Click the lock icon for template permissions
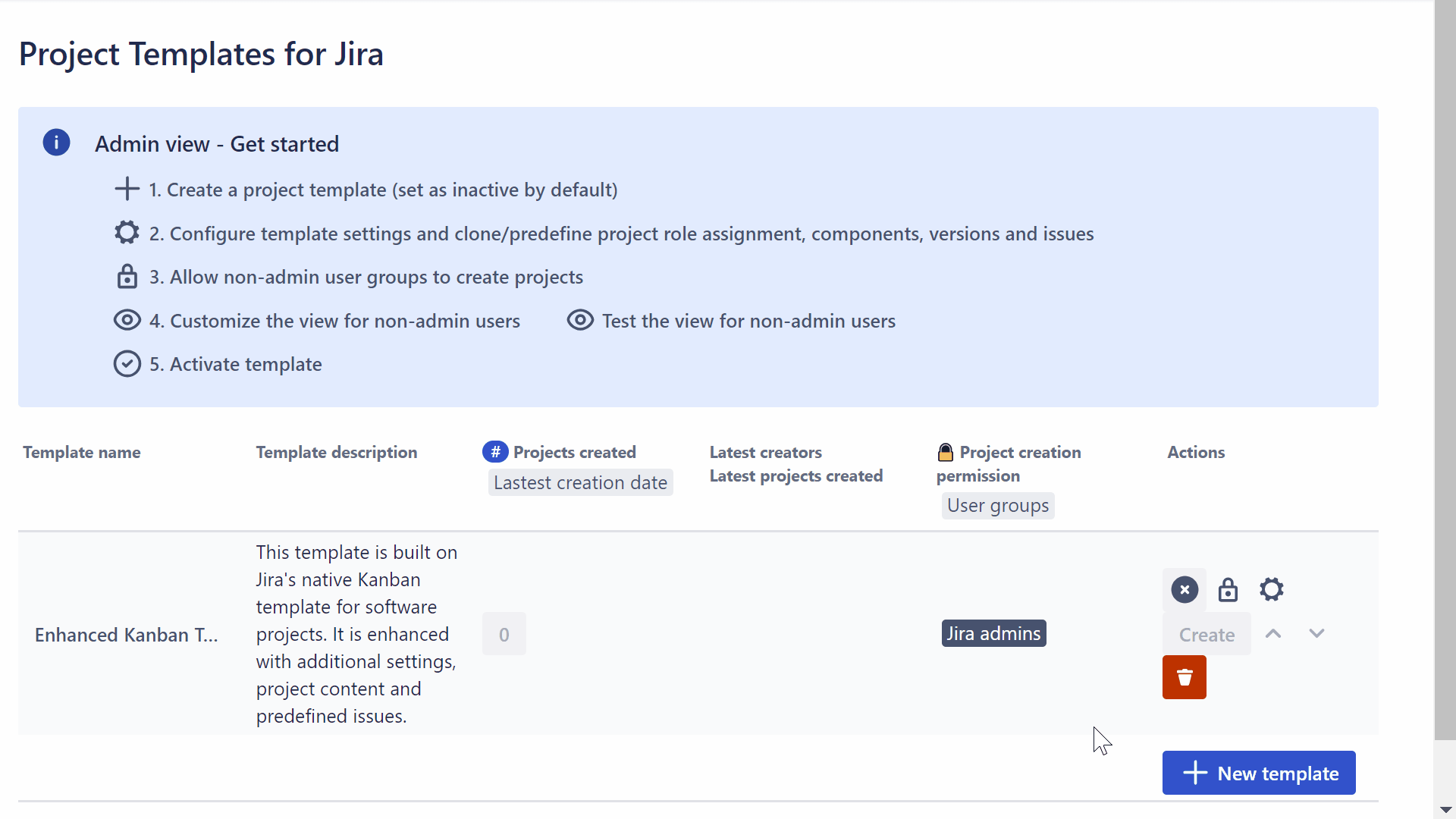The width and height of the screenshot is (1456, 819). (x=1227, y=589)
